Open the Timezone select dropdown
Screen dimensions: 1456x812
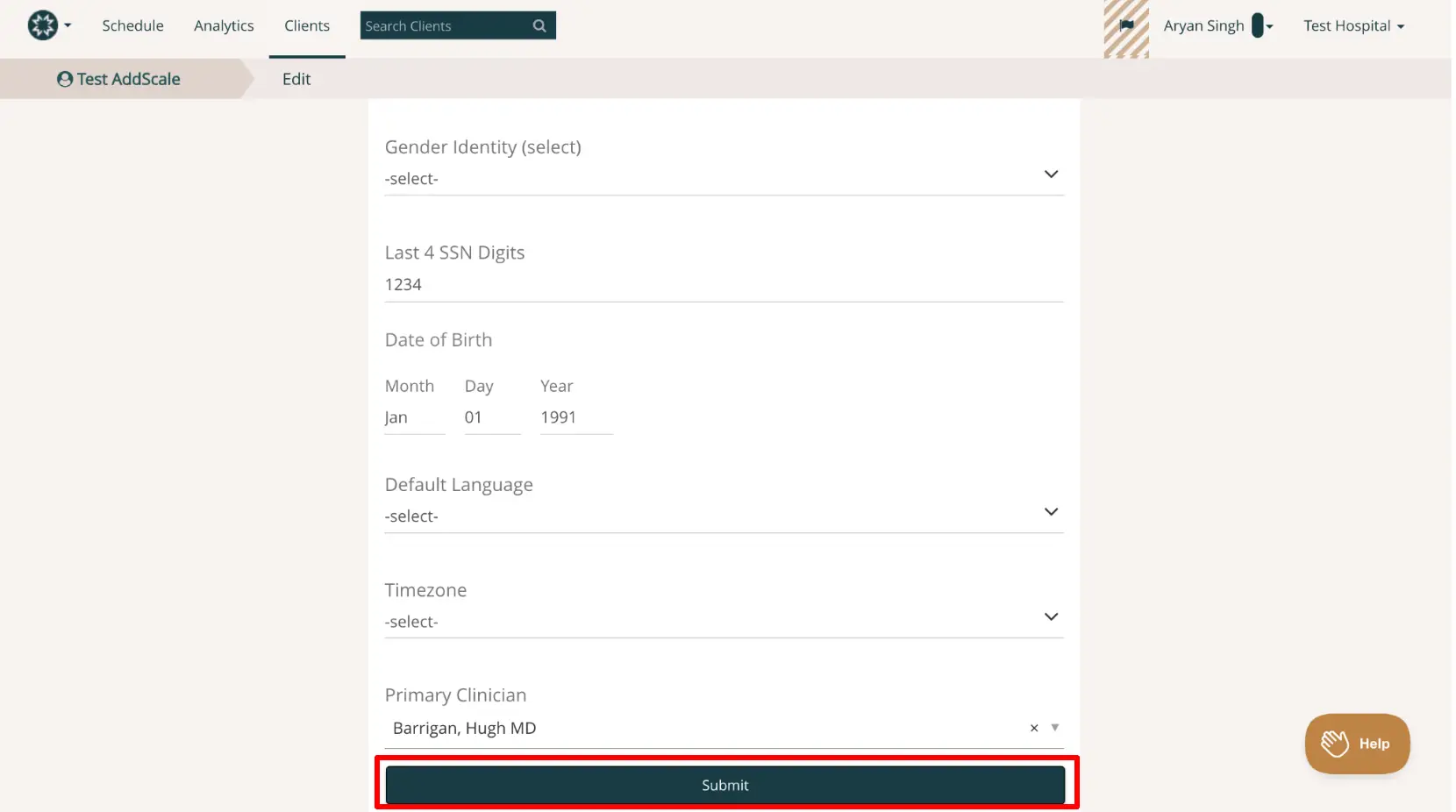point(1051,616)
